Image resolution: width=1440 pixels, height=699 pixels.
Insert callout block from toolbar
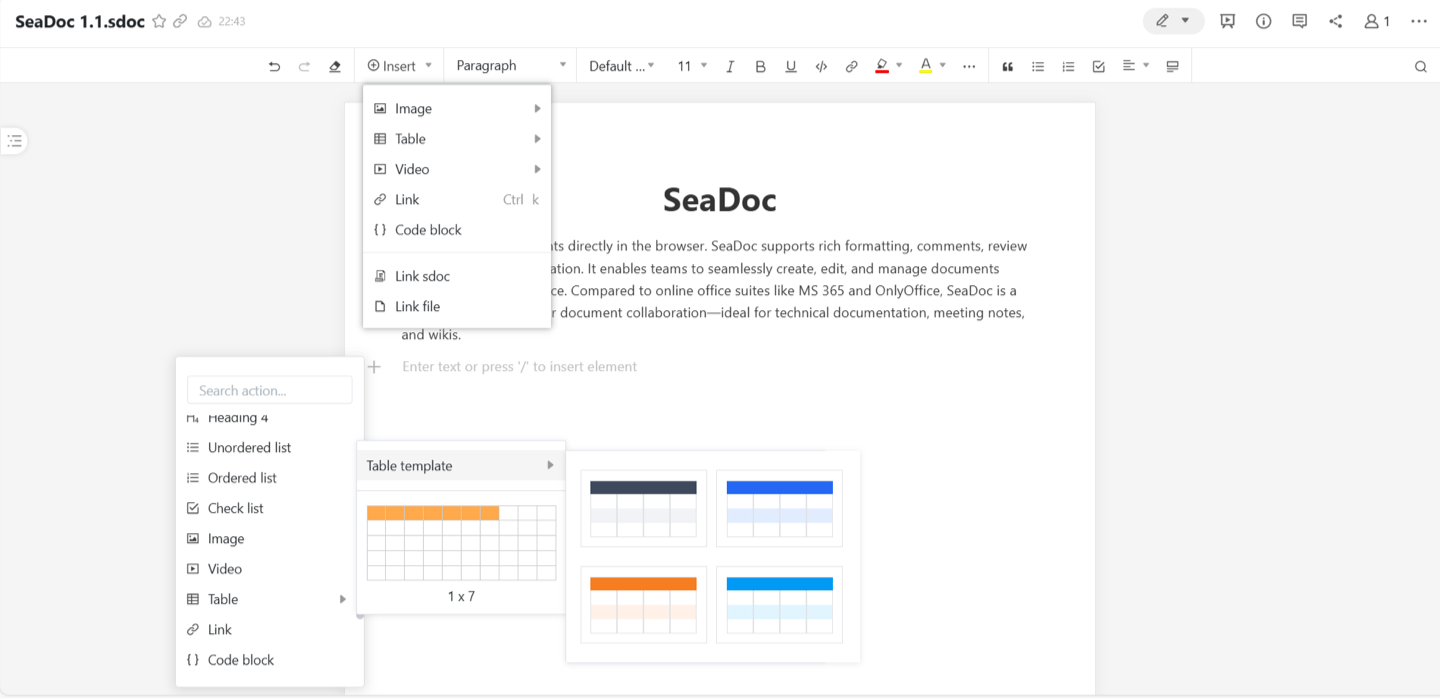(1173, 66)
